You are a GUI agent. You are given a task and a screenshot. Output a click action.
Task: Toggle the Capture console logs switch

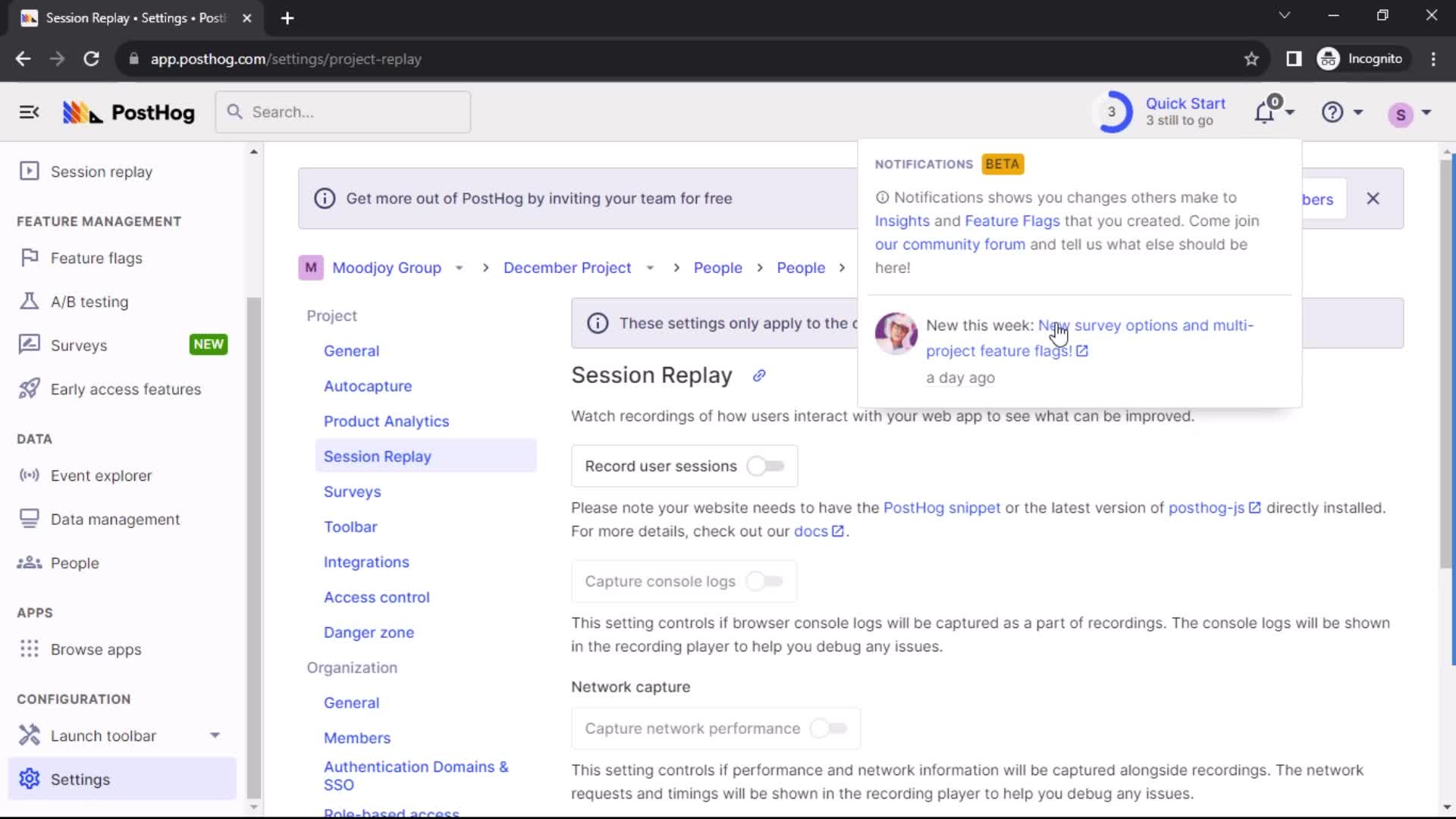tap(766, 581)
